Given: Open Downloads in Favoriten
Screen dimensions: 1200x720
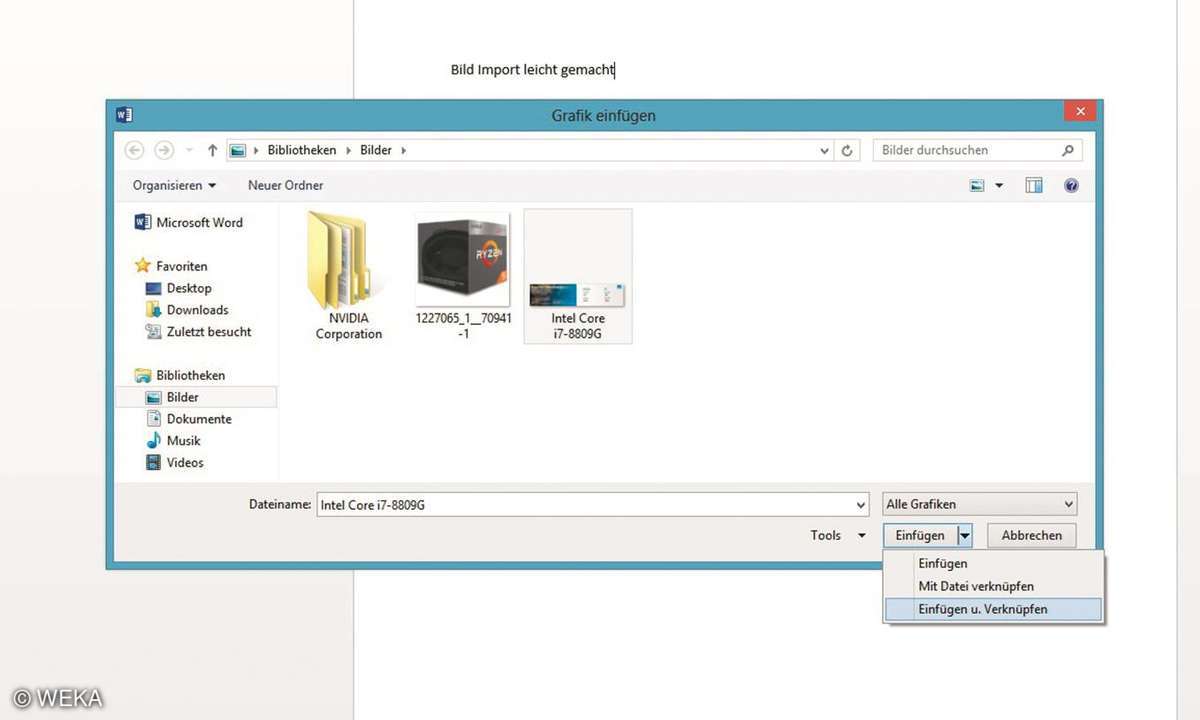Looking at the screenshot, I should coord(187,310).
